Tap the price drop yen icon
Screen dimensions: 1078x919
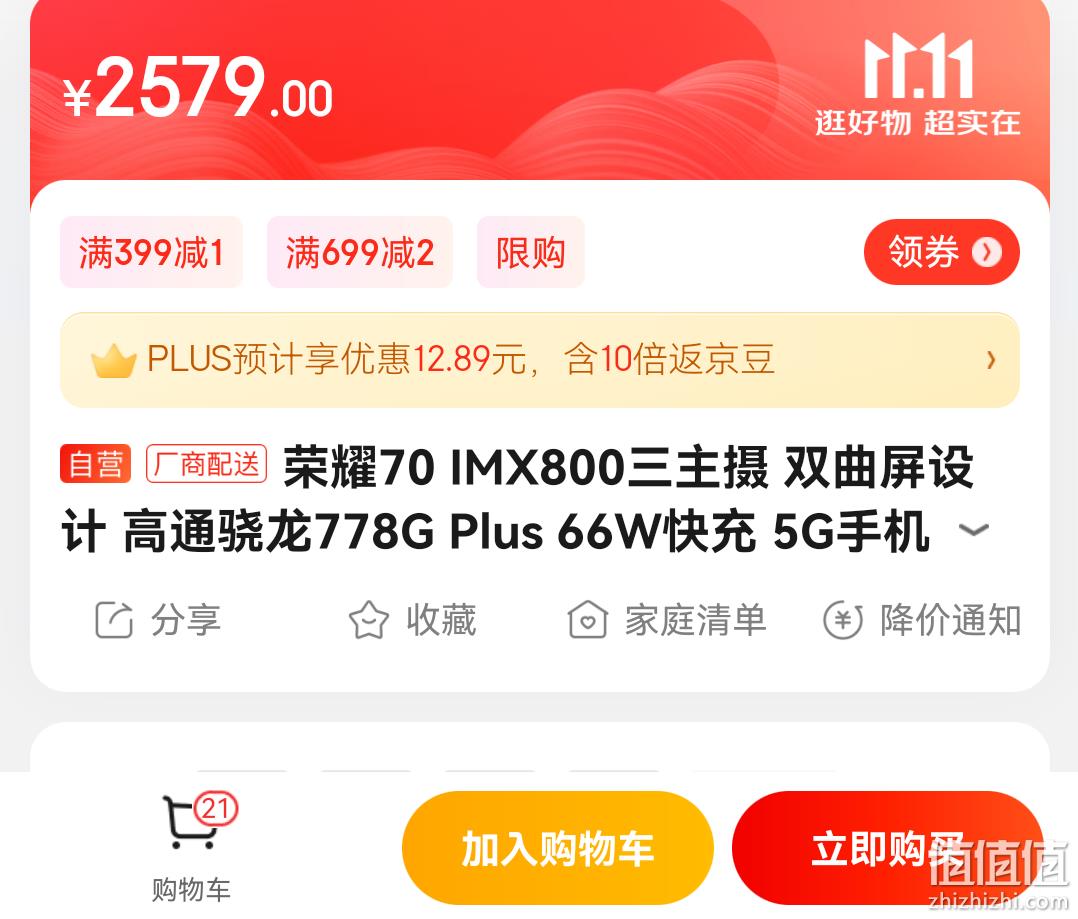(842, 619)
